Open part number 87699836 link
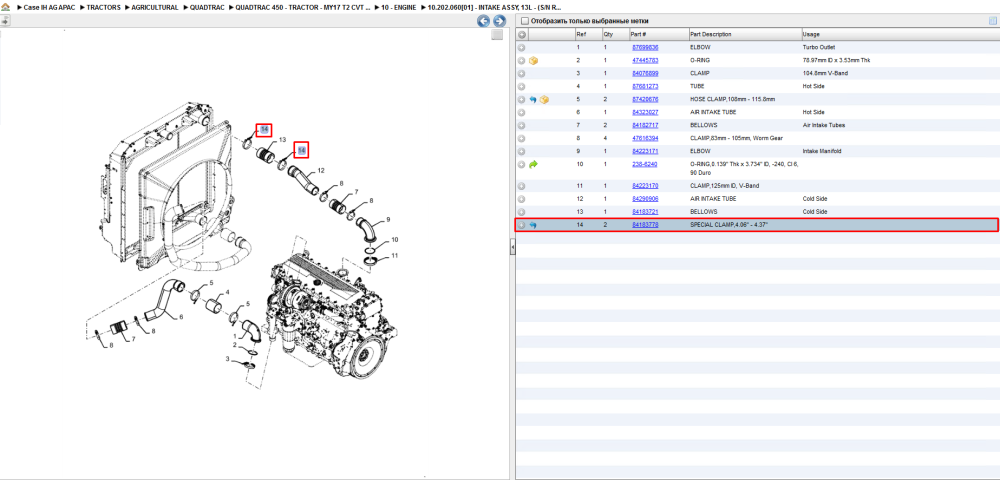Image resolution: width=1000 pixels, height=480 pixels. coord(645,47)
